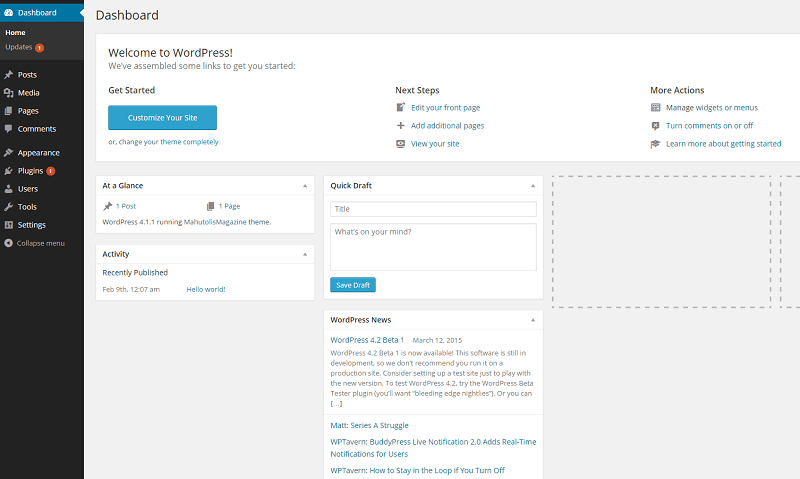Open Edit your front page link
Screen dimensions: 800x479
(445, 108)
